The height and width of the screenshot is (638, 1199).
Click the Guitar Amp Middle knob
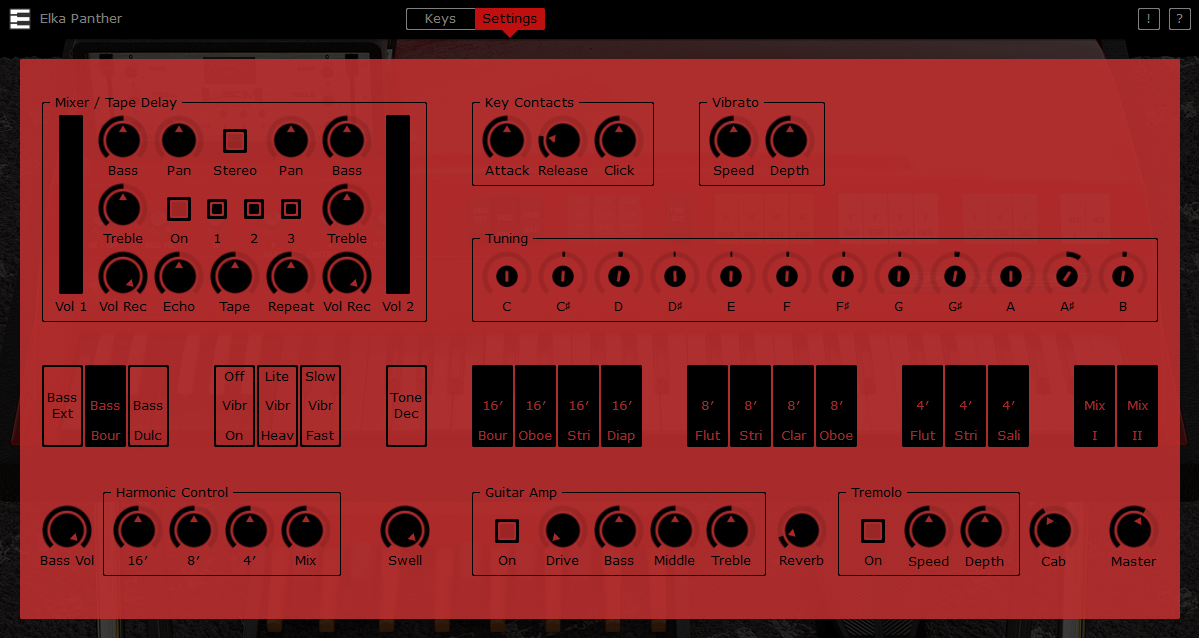(x=674, y=530)
